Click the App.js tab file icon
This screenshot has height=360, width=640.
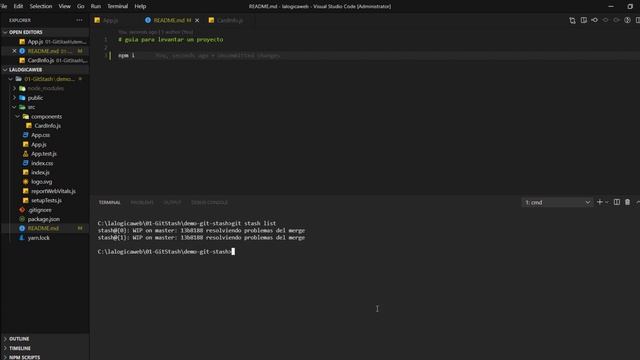coord(97,20)
